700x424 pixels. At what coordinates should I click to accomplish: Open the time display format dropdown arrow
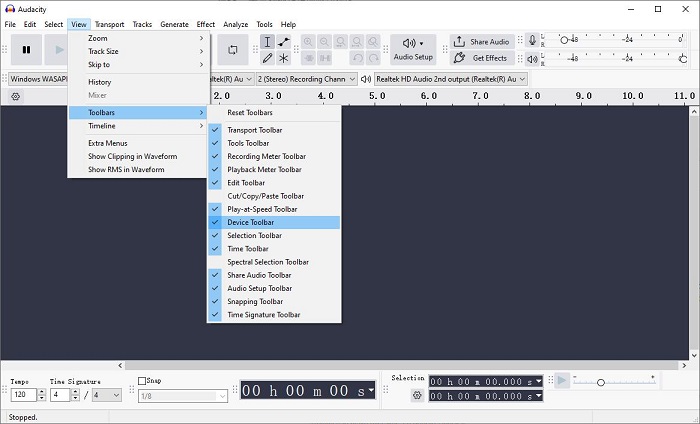click(371, 391)
